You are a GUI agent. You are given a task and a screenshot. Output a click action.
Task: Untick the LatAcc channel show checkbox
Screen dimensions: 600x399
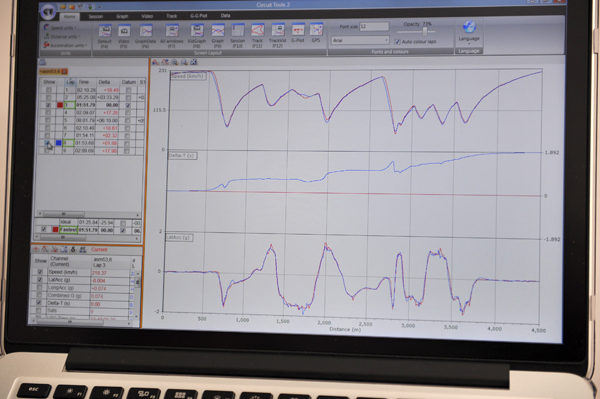(x=40, y=280)
